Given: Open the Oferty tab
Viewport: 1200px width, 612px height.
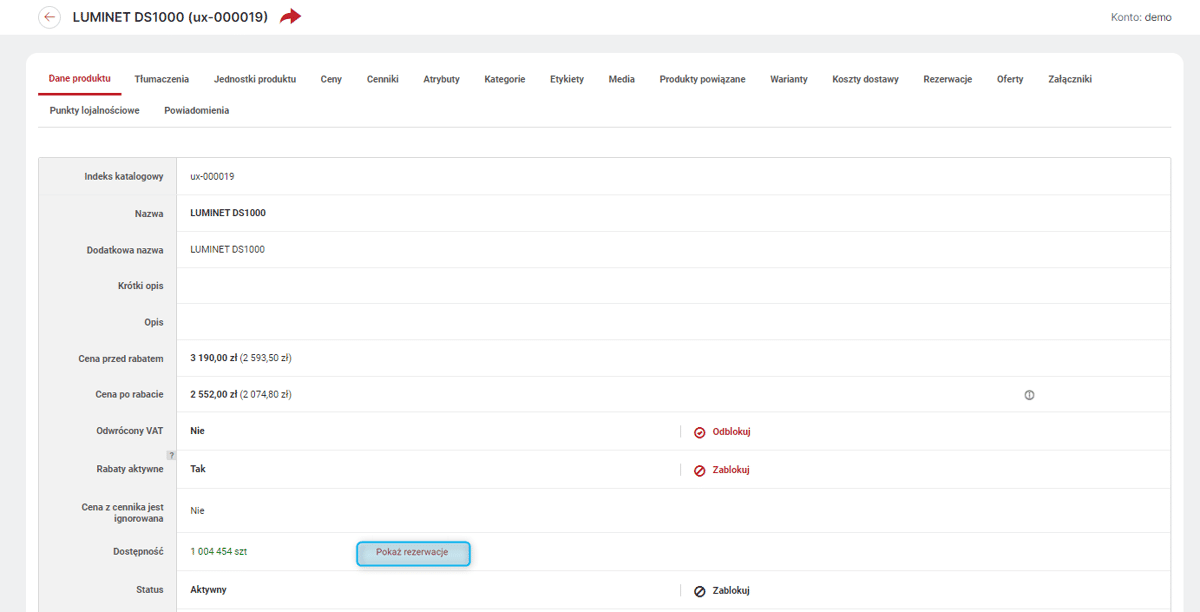Looking at the screenshot, I should pos(1010,79).
